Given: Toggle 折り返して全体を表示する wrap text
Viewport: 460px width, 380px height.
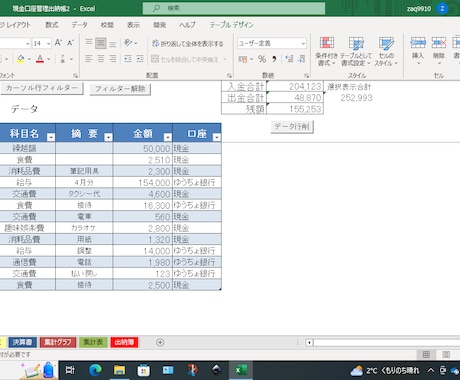Looking at the screenshot, I should point(187,43).
